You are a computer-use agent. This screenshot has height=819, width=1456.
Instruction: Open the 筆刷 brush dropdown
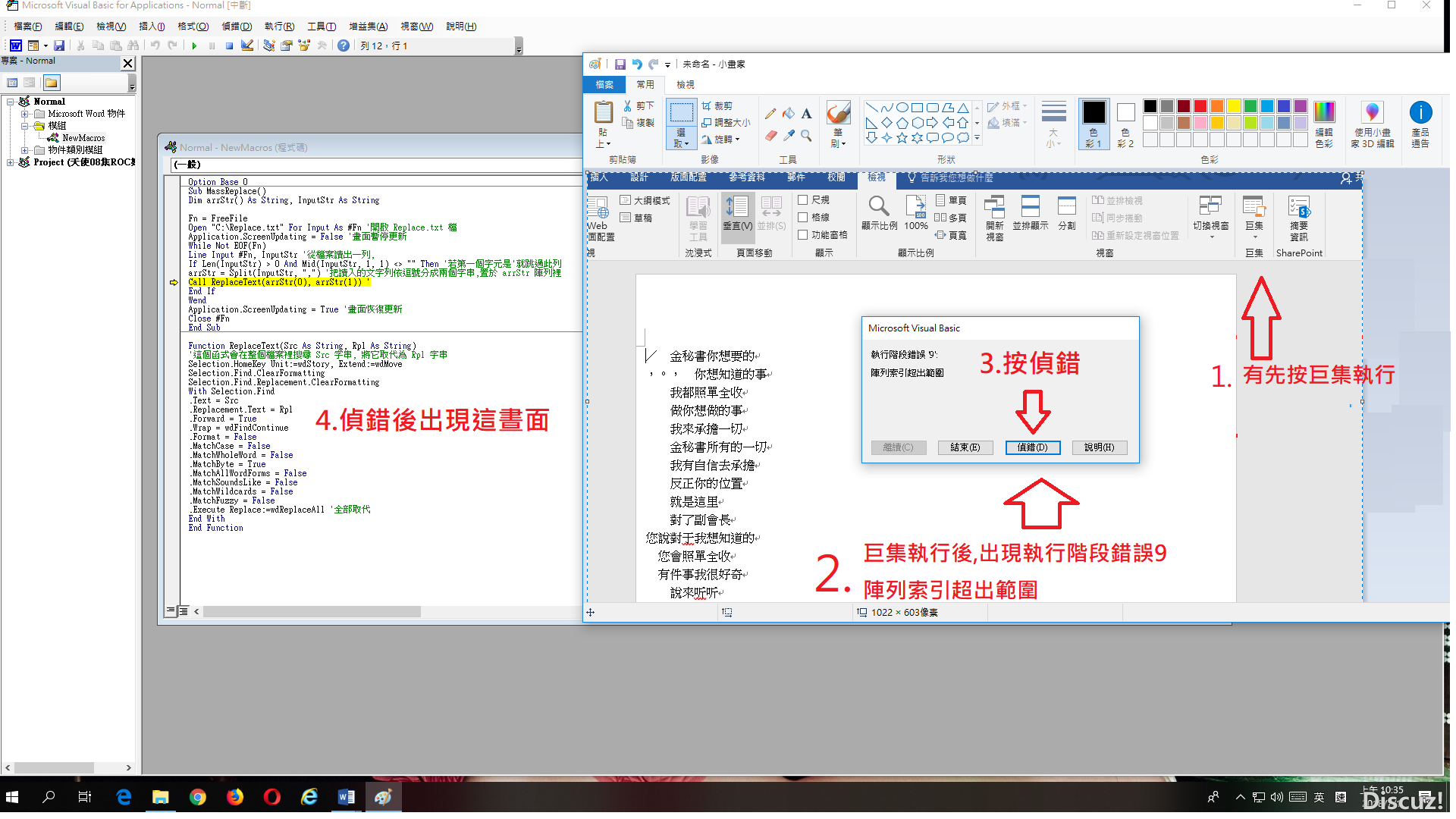tap(839, 144)
